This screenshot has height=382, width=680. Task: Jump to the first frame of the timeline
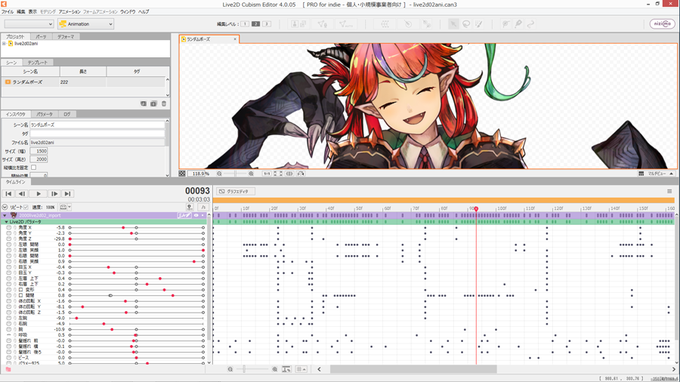(8, 194)
